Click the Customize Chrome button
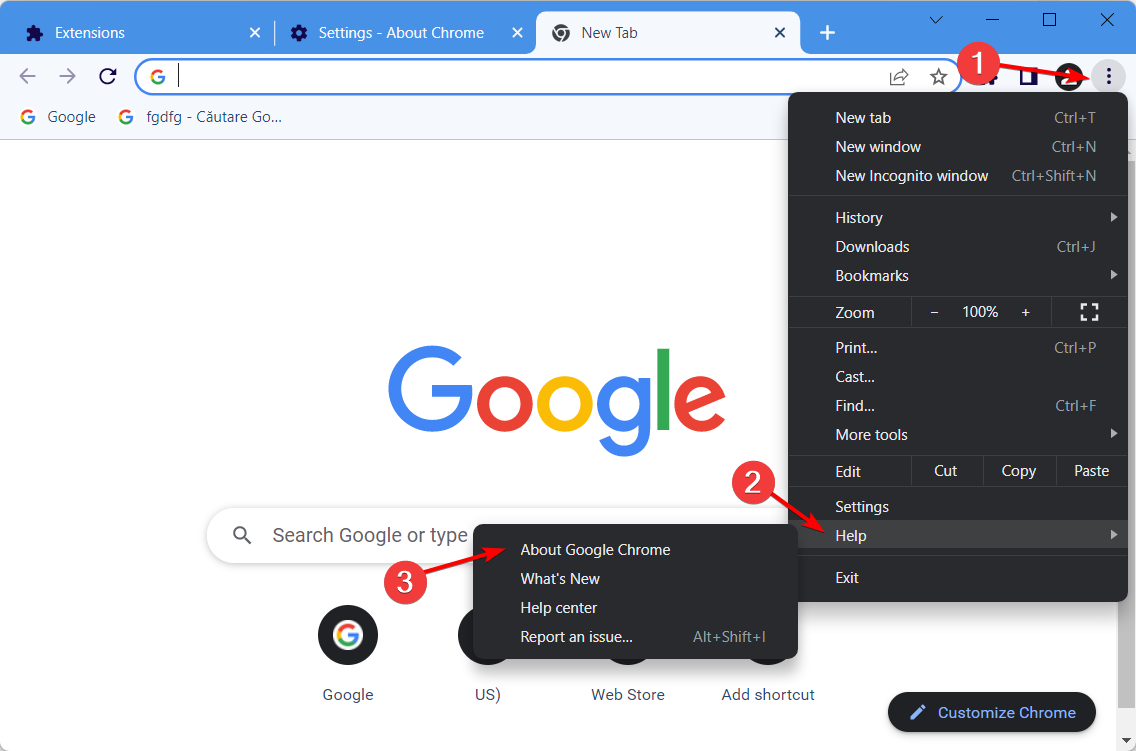This screenshot has height=751, width=1136. point(991,712)
